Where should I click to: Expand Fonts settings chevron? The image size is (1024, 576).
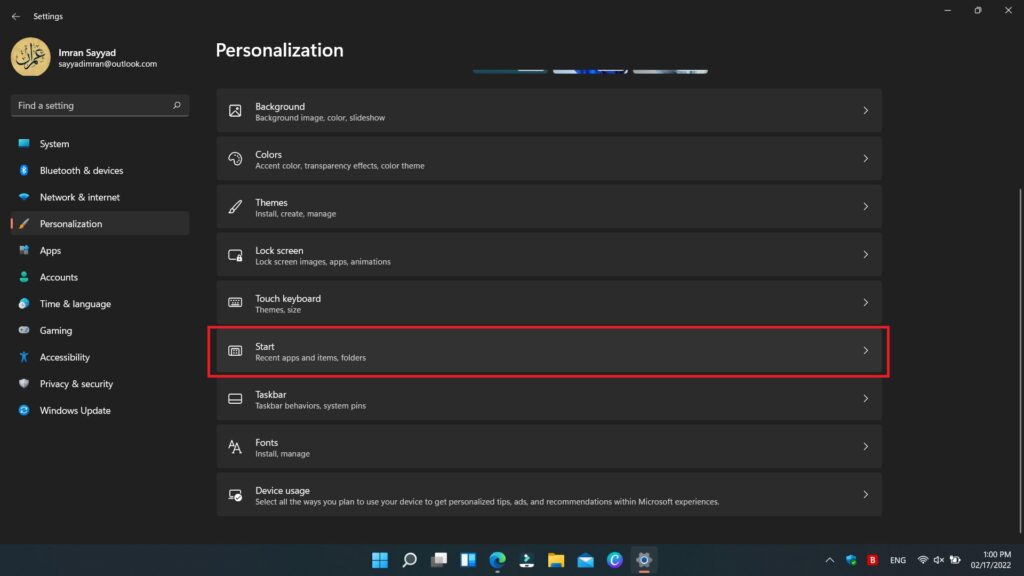(866, 447)
